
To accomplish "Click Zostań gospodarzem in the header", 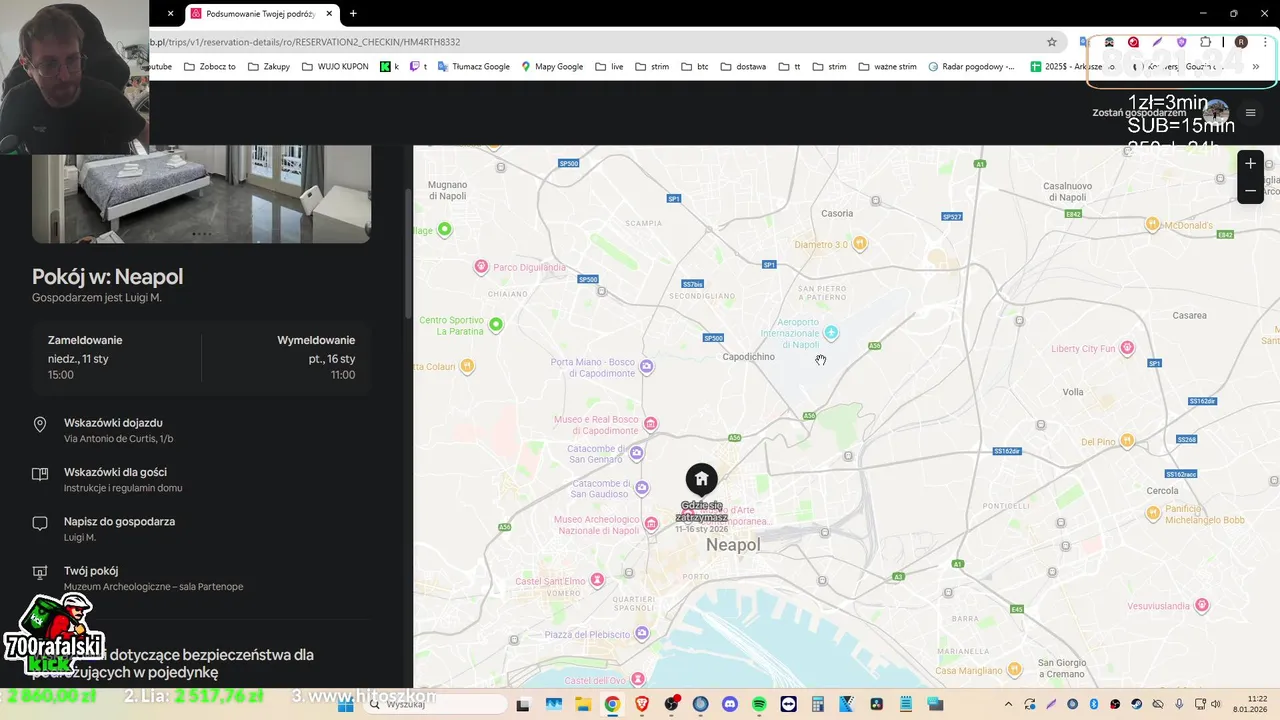I will pyautogui.click(x=1139, y=113).
